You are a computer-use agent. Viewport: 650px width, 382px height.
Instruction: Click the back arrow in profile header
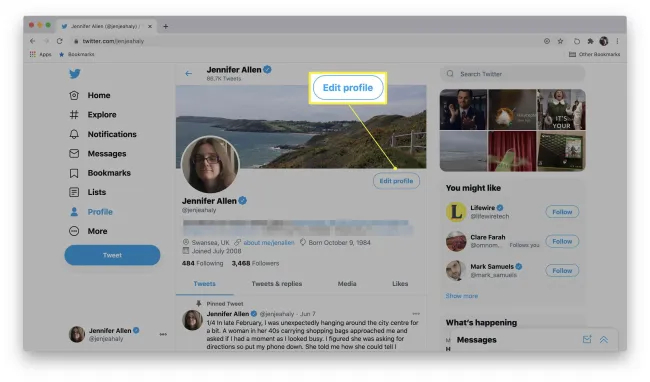click(x=189, y=74)
